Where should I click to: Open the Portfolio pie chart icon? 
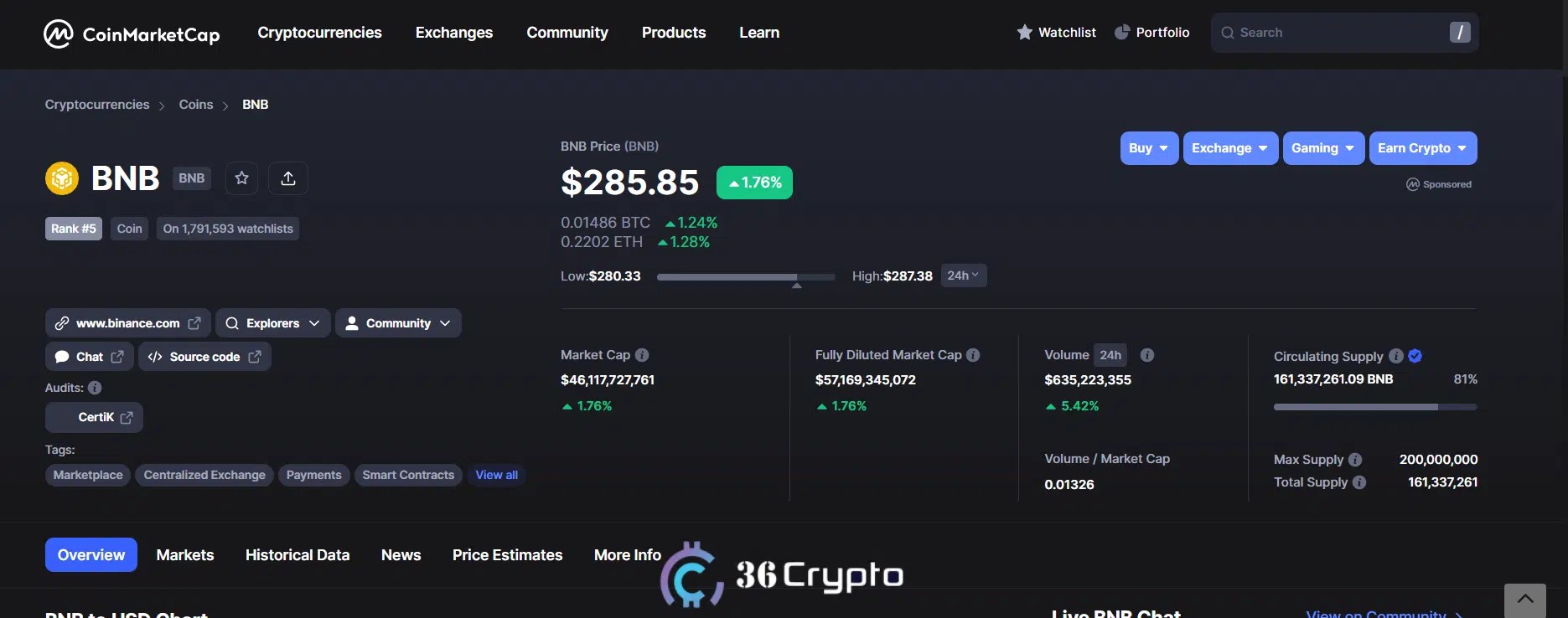[x=1122, y=33]
